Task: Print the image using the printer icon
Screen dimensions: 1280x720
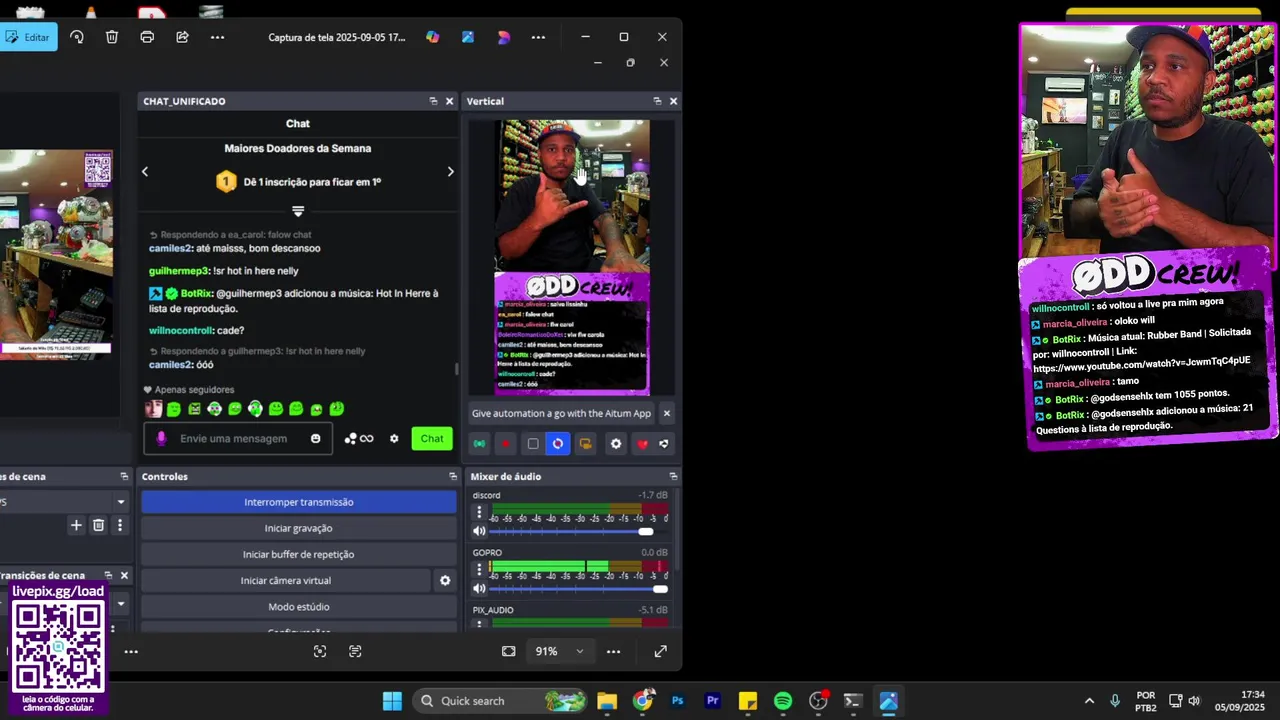Action: click(x=147, y=37)
